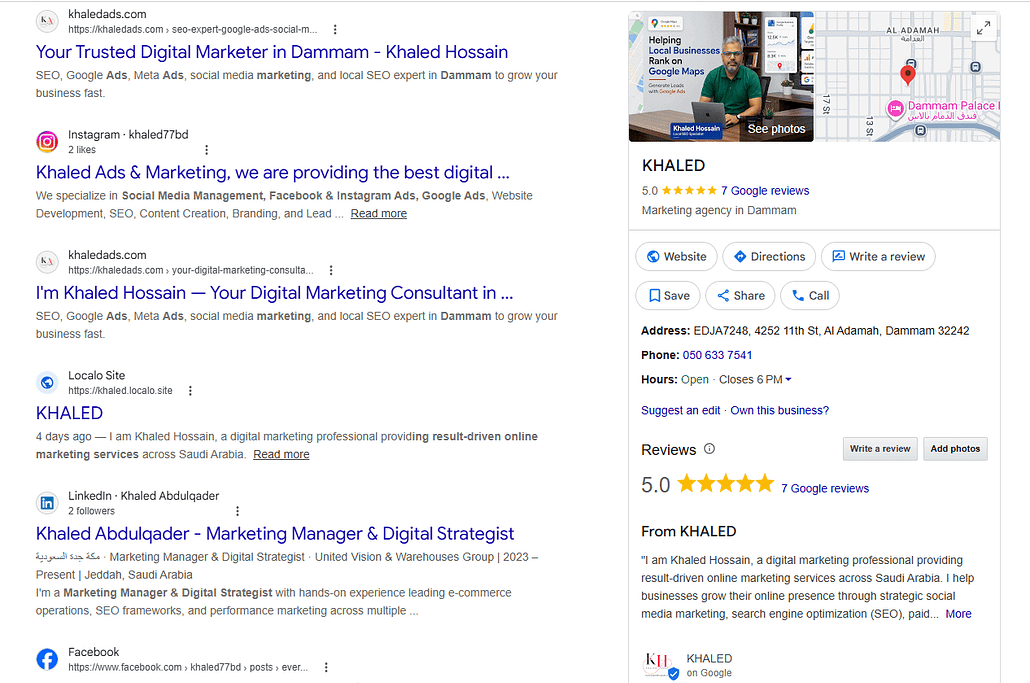Image resolution: width=1030 pixels, height=683 pixels.
Task: Open the options menu next to khaled.localo.site
Action: 190,391
